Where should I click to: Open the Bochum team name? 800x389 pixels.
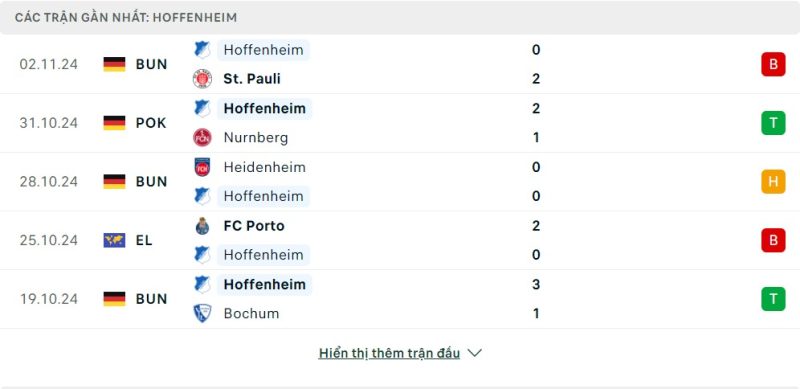coord(252,313)
